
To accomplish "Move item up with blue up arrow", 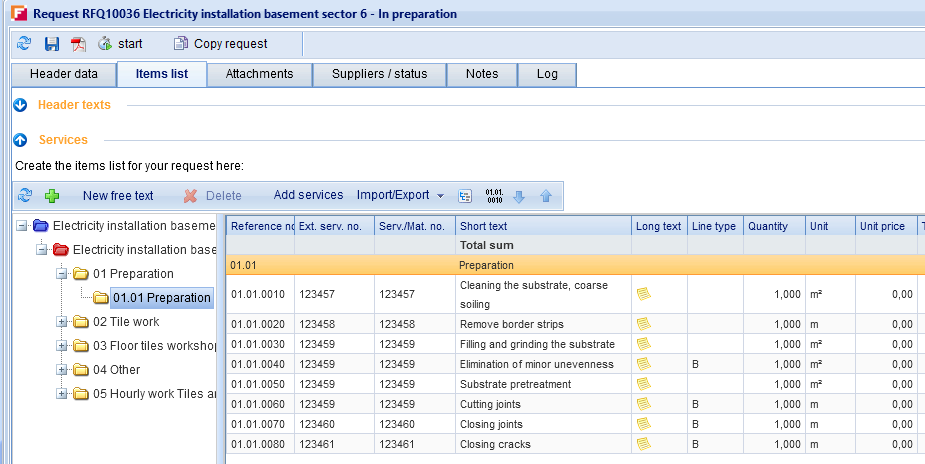I will click(546, 196).
